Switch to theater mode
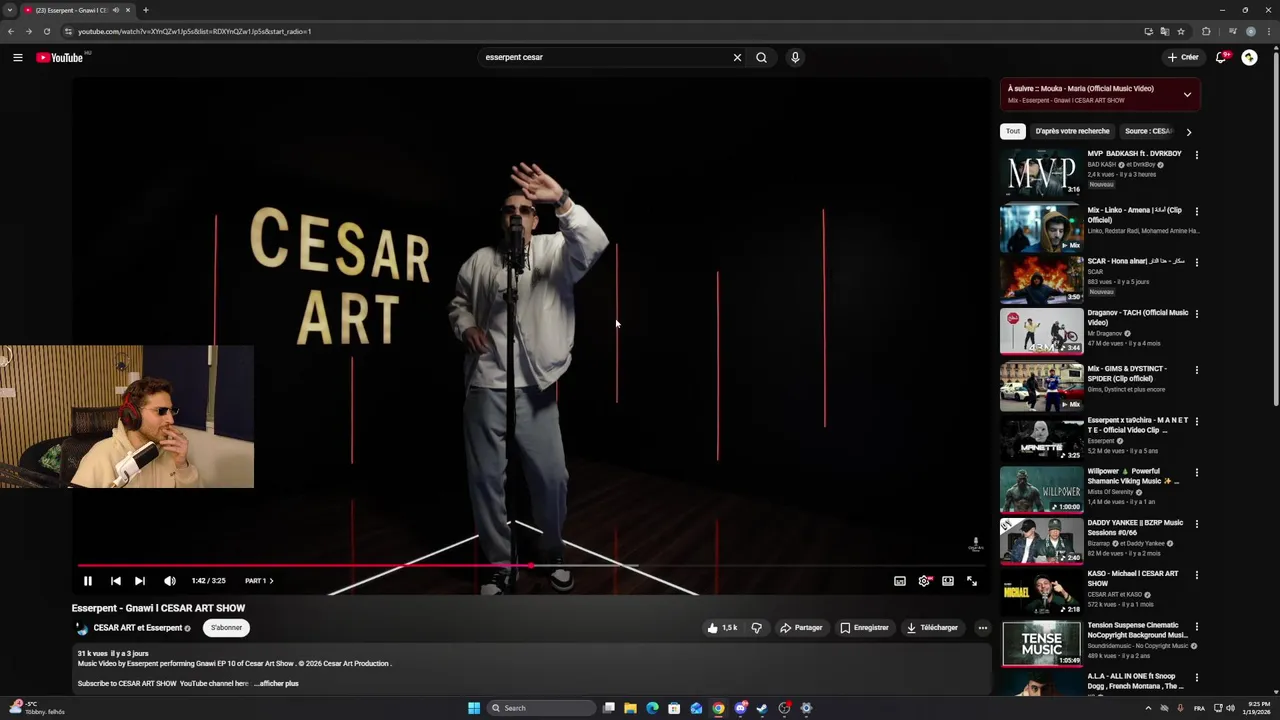 (x=948, y=581)
